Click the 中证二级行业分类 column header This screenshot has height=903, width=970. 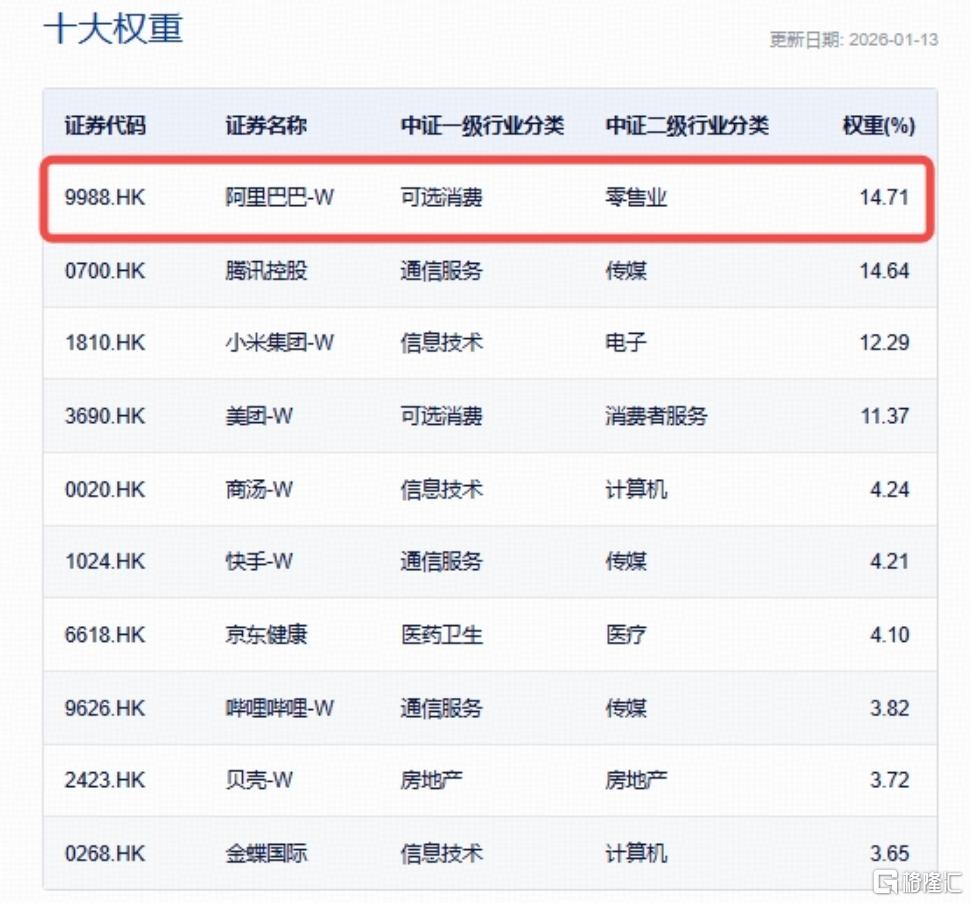(687, 126)
